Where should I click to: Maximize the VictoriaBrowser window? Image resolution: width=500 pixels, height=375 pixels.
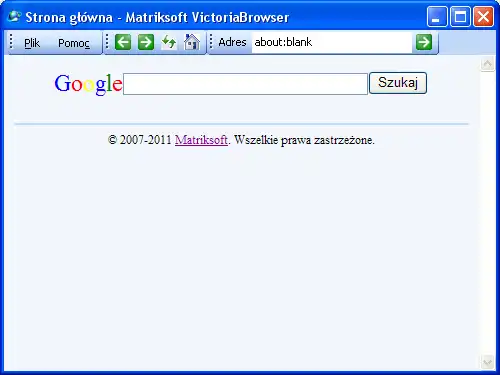click(460, 16)
